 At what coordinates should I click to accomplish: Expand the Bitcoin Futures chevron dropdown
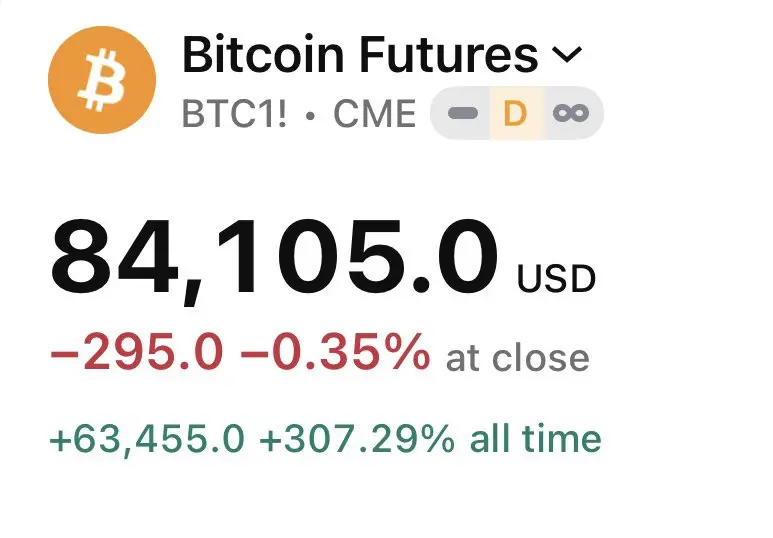tap(567, 54)
